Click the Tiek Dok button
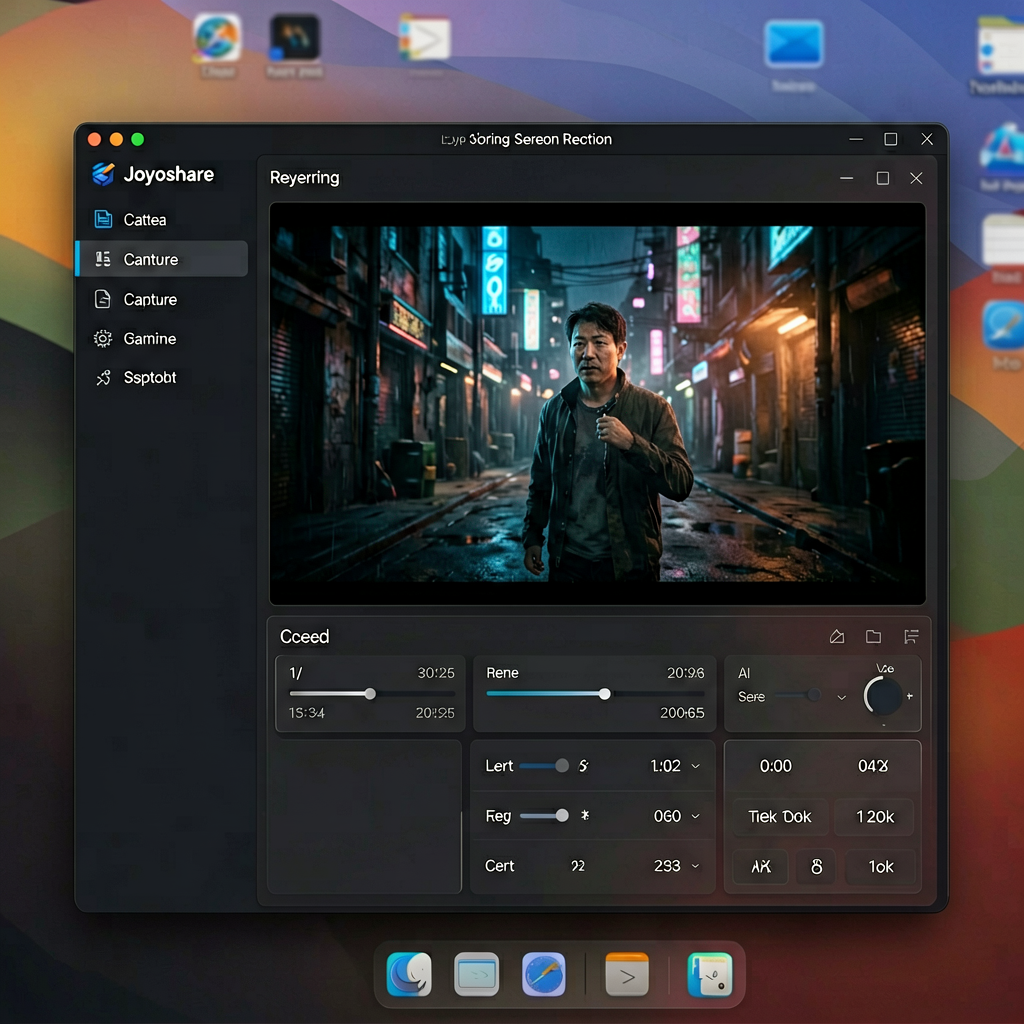The image size is (1024, 1024). tap(780, 816)
